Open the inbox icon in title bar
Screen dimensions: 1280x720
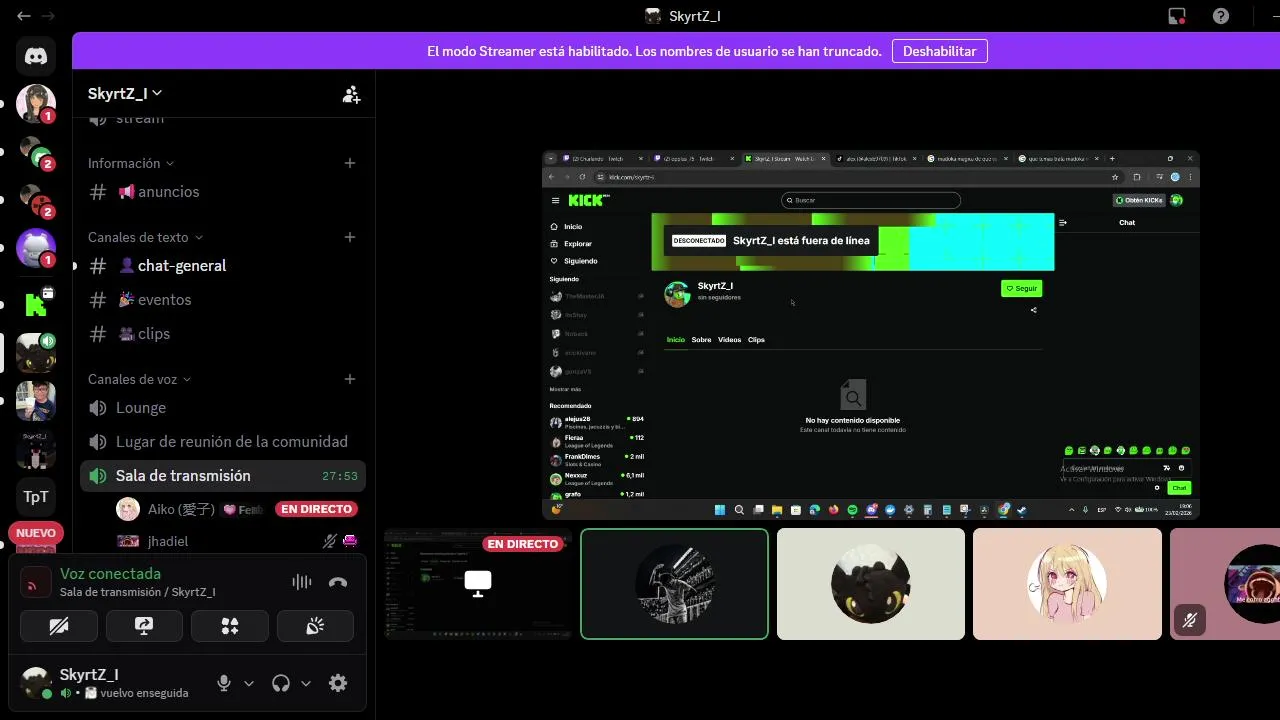click(1177, 16)
